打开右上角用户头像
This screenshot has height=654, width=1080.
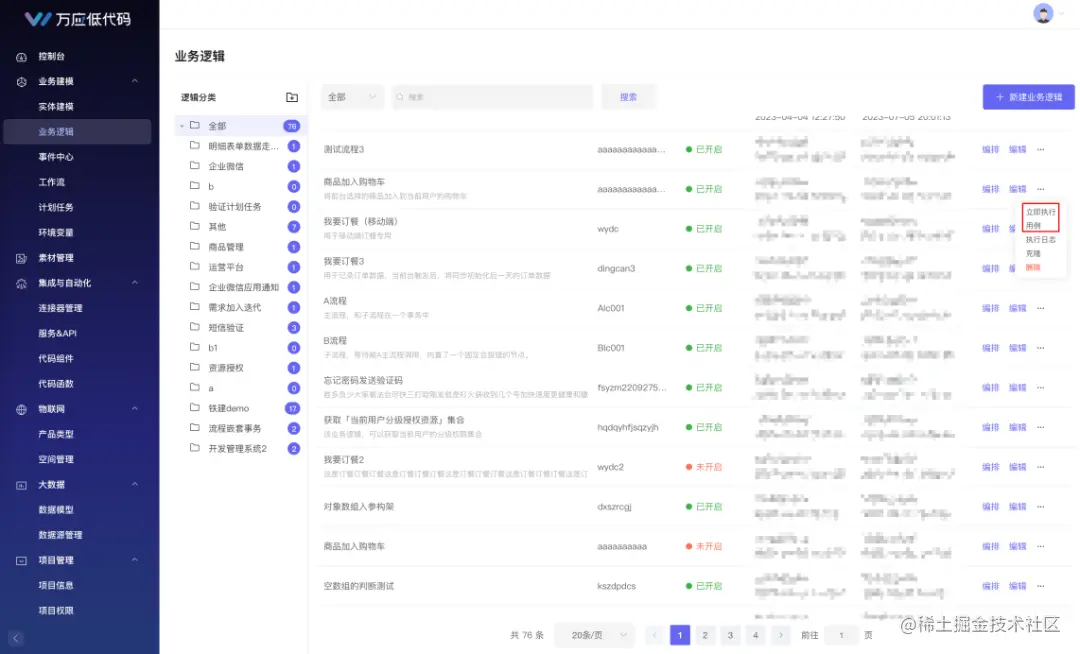[1042, 13]
